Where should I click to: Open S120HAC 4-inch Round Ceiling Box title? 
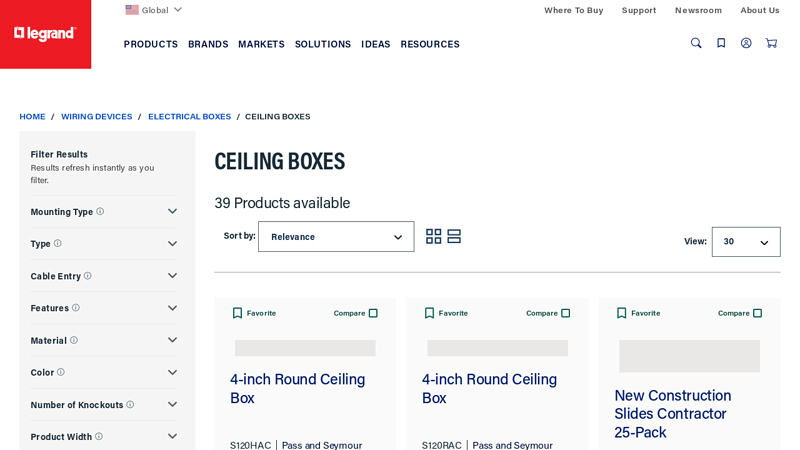point(297,388)
